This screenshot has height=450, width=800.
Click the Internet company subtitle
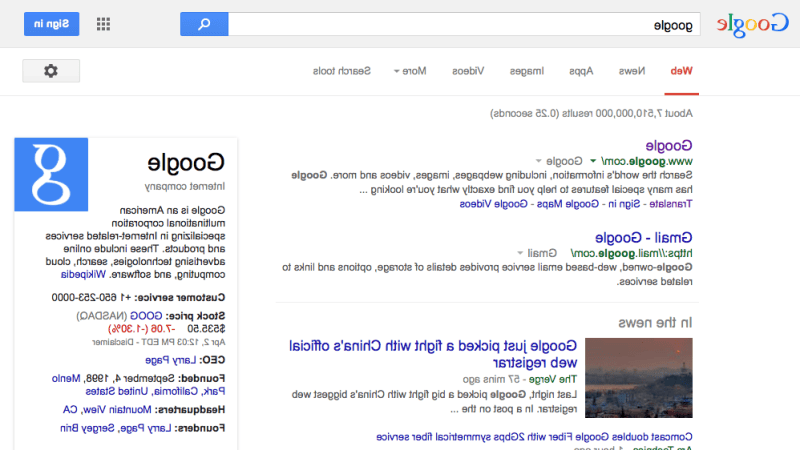pyautogui.click(x=185, y=187)
